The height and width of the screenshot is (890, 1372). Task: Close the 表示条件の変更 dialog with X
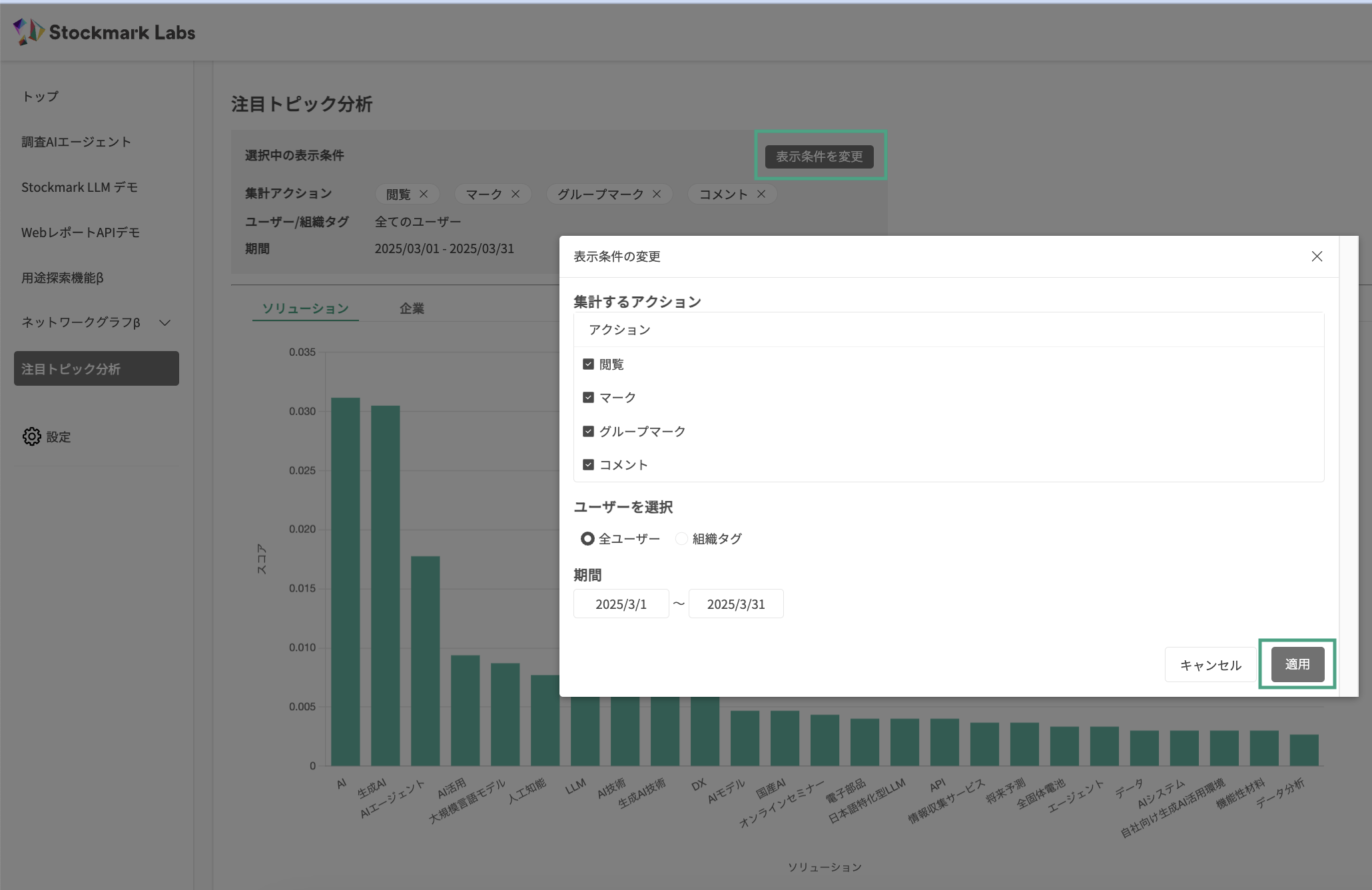(1317, 256)
